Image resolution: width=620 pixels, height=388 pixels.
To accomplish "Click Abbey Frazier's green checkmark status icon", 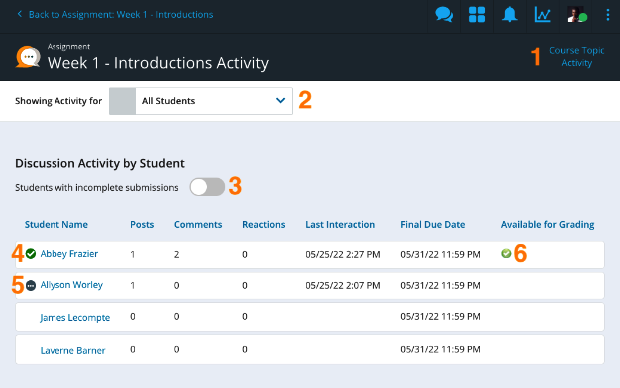I will click(x=31, y=254).
